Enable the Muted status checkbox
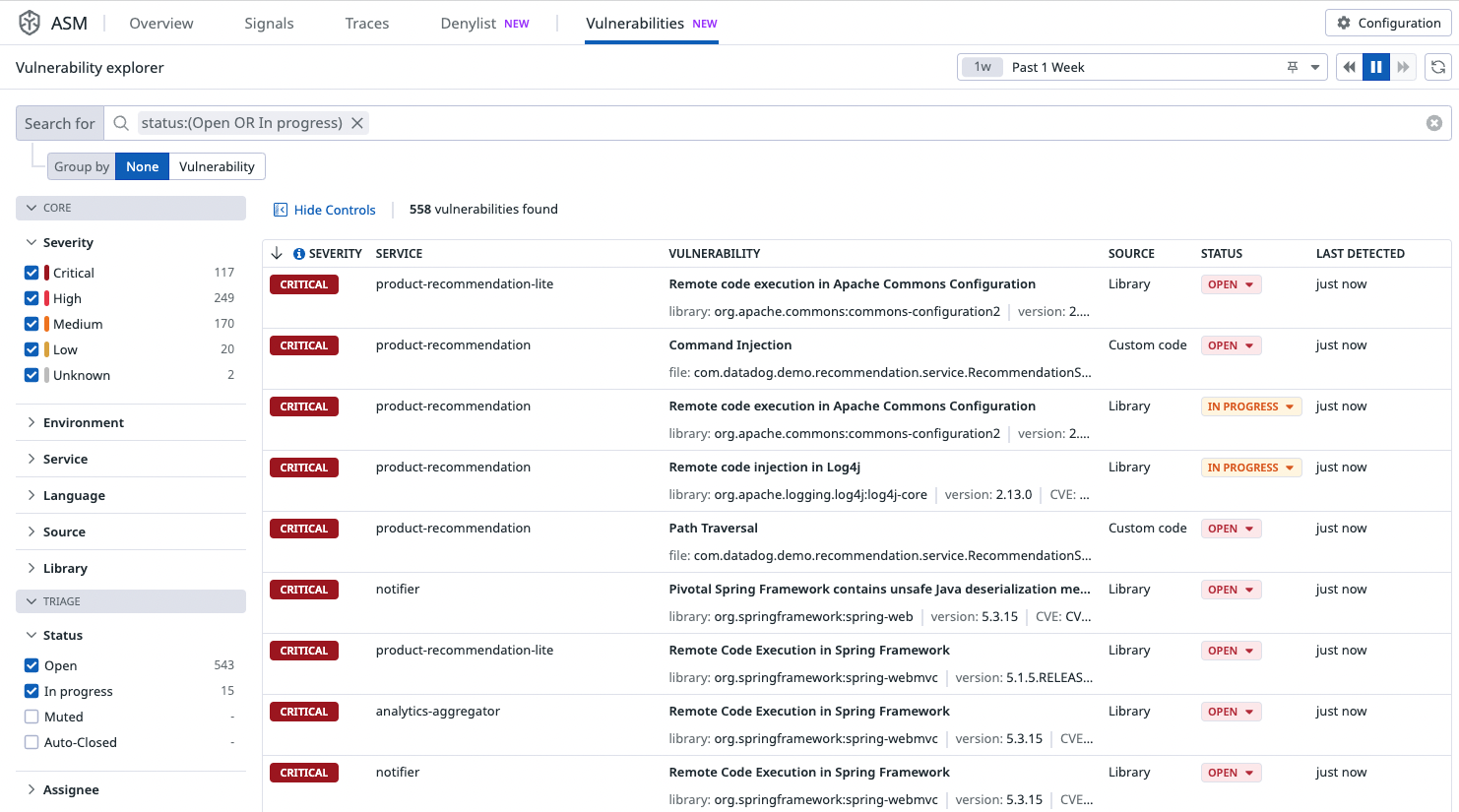 click(x=32, y=717)
